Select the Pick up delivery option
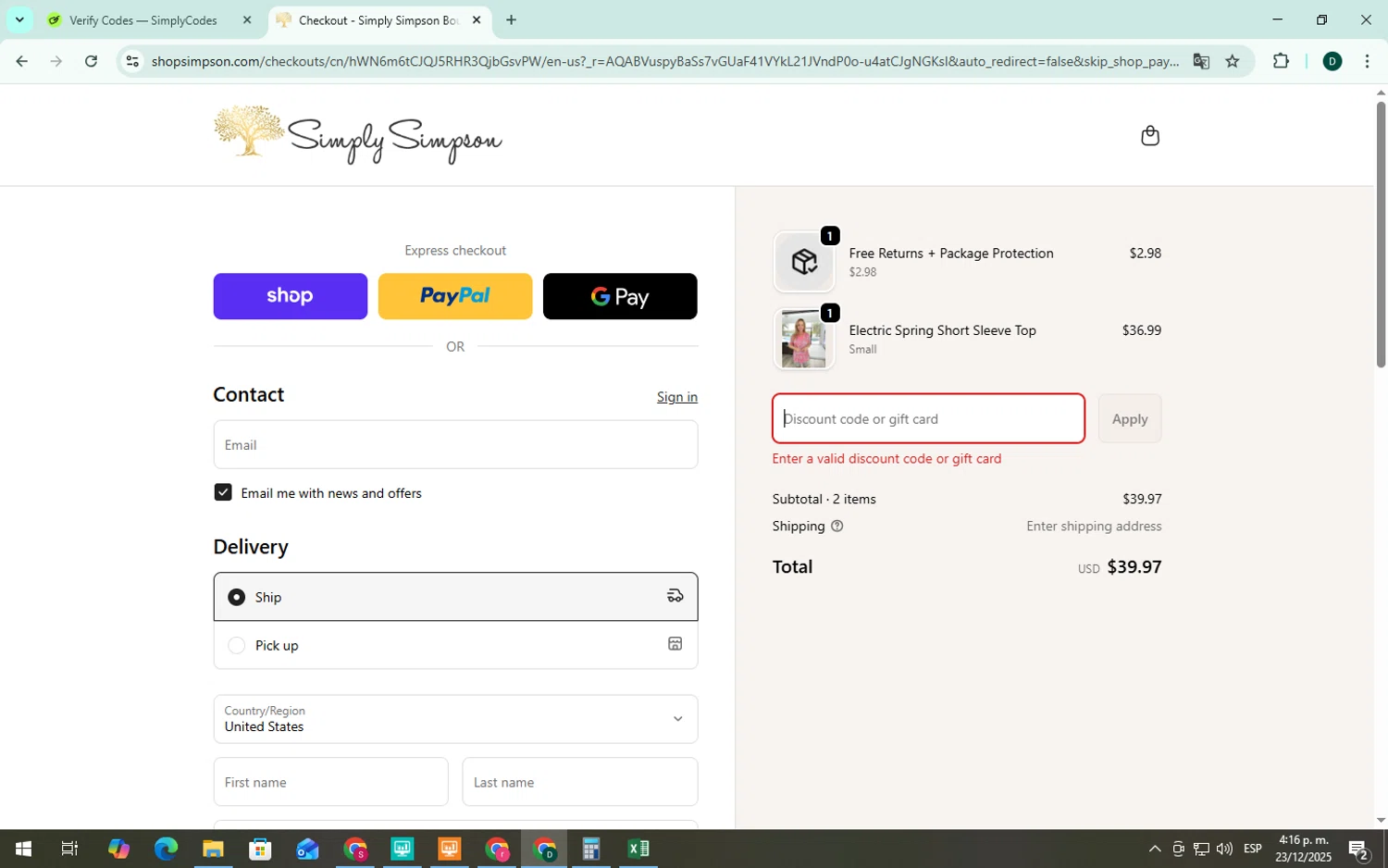This screenshot has height=868, width=1388. pos(455,645)
